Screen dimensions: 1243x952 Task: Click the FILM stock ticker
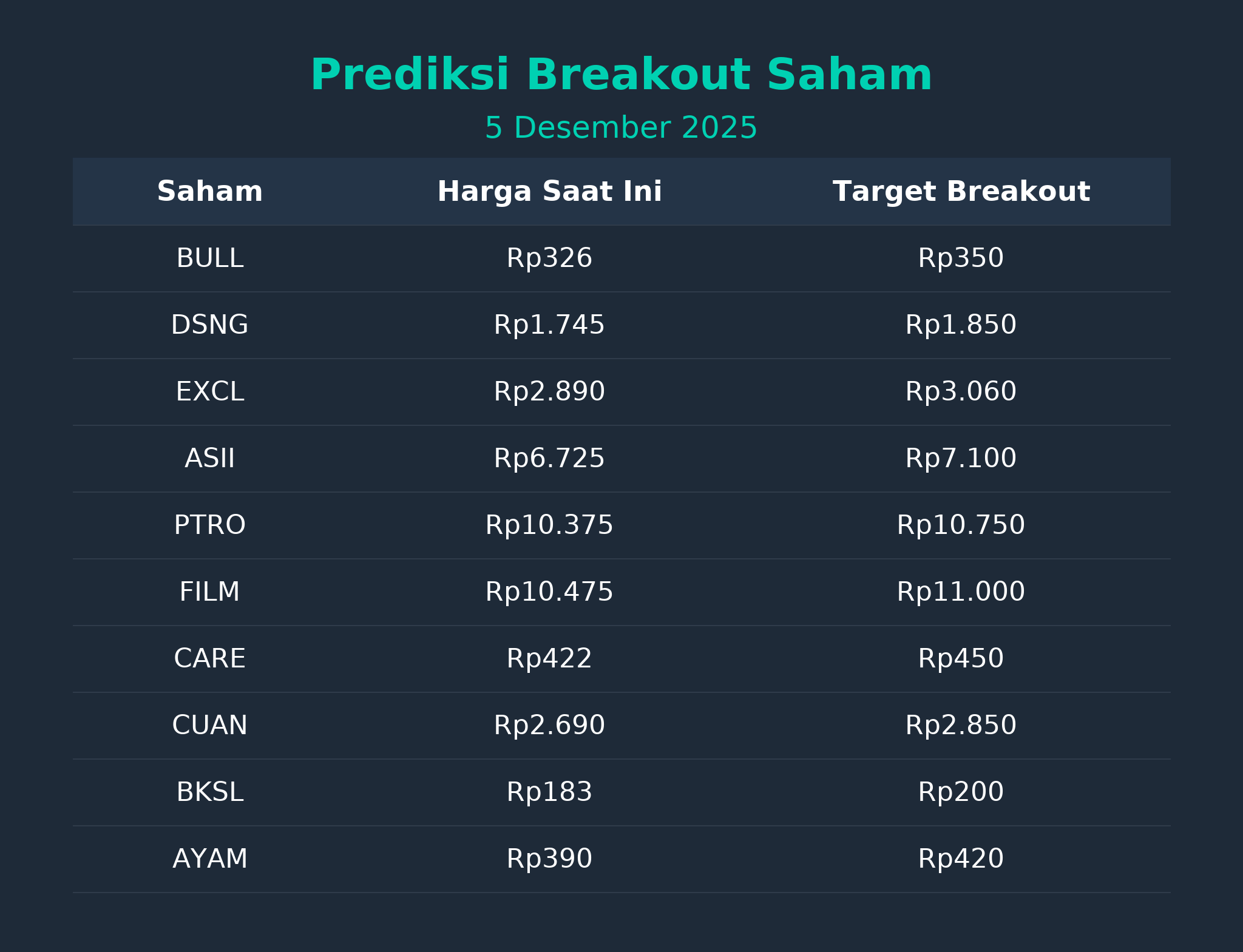click(x=209, y=592)
